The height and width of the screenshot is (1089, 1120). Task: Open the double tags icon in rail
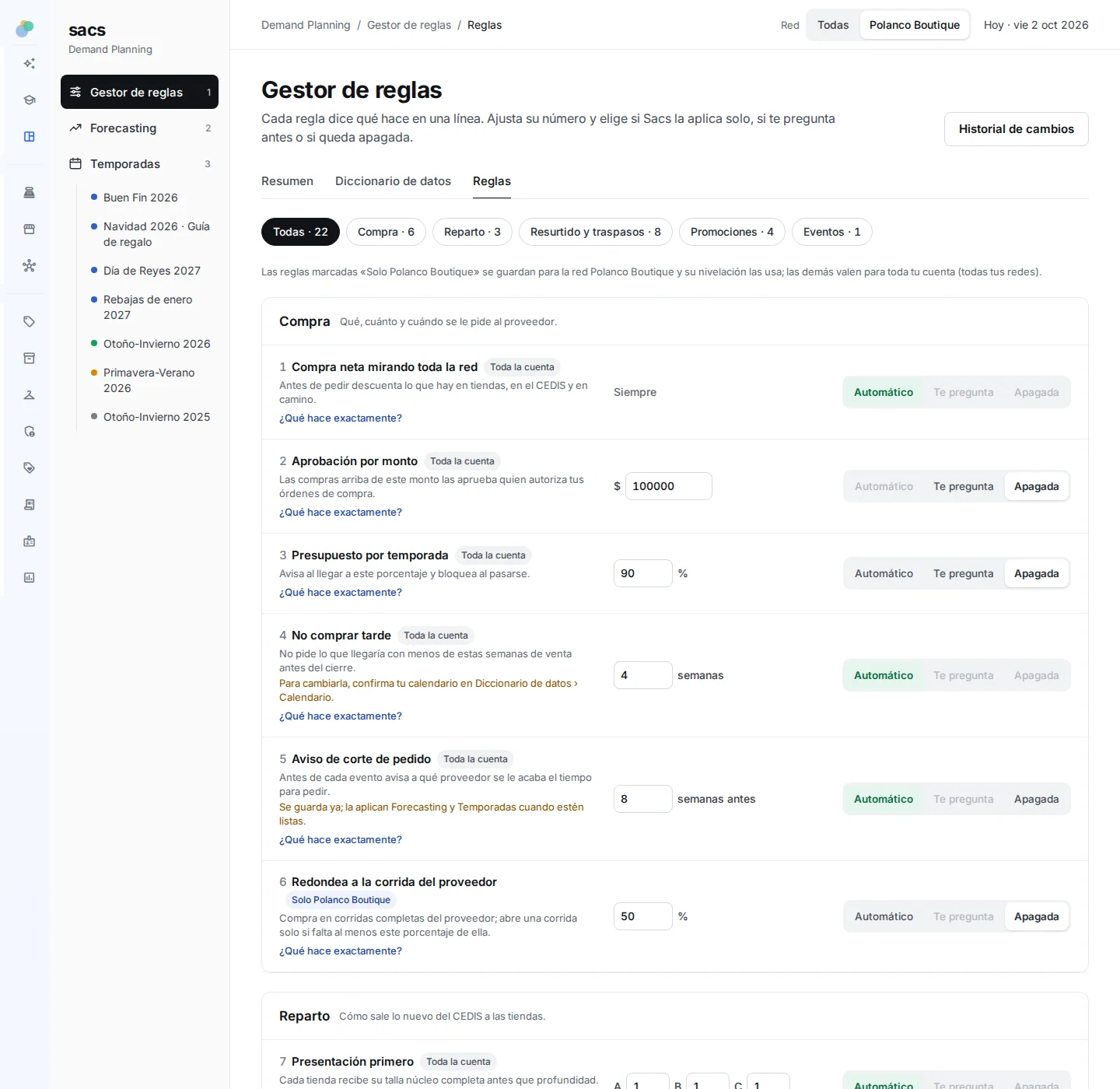point(30,468)
